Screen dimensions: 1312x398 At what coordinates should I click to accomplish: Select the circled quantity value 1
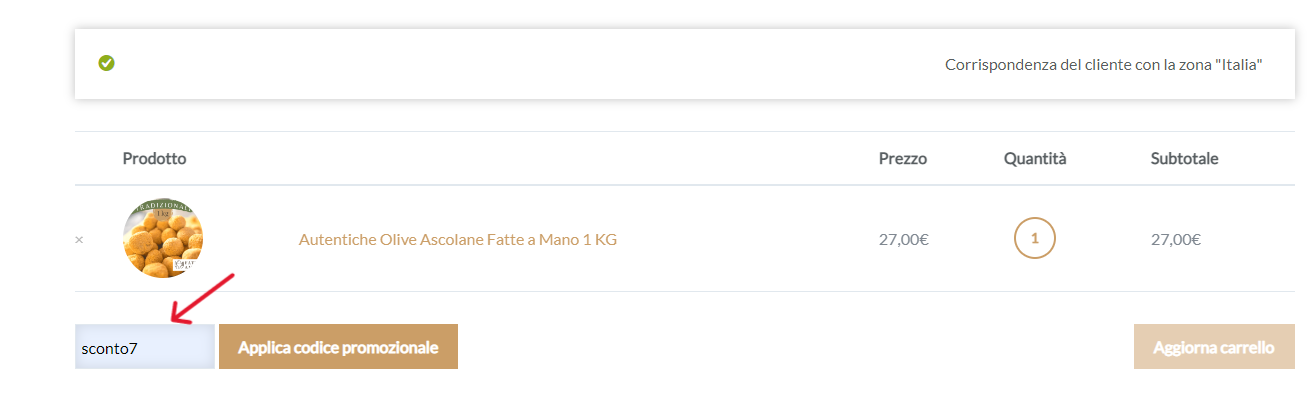click(x=1035, y=239)
